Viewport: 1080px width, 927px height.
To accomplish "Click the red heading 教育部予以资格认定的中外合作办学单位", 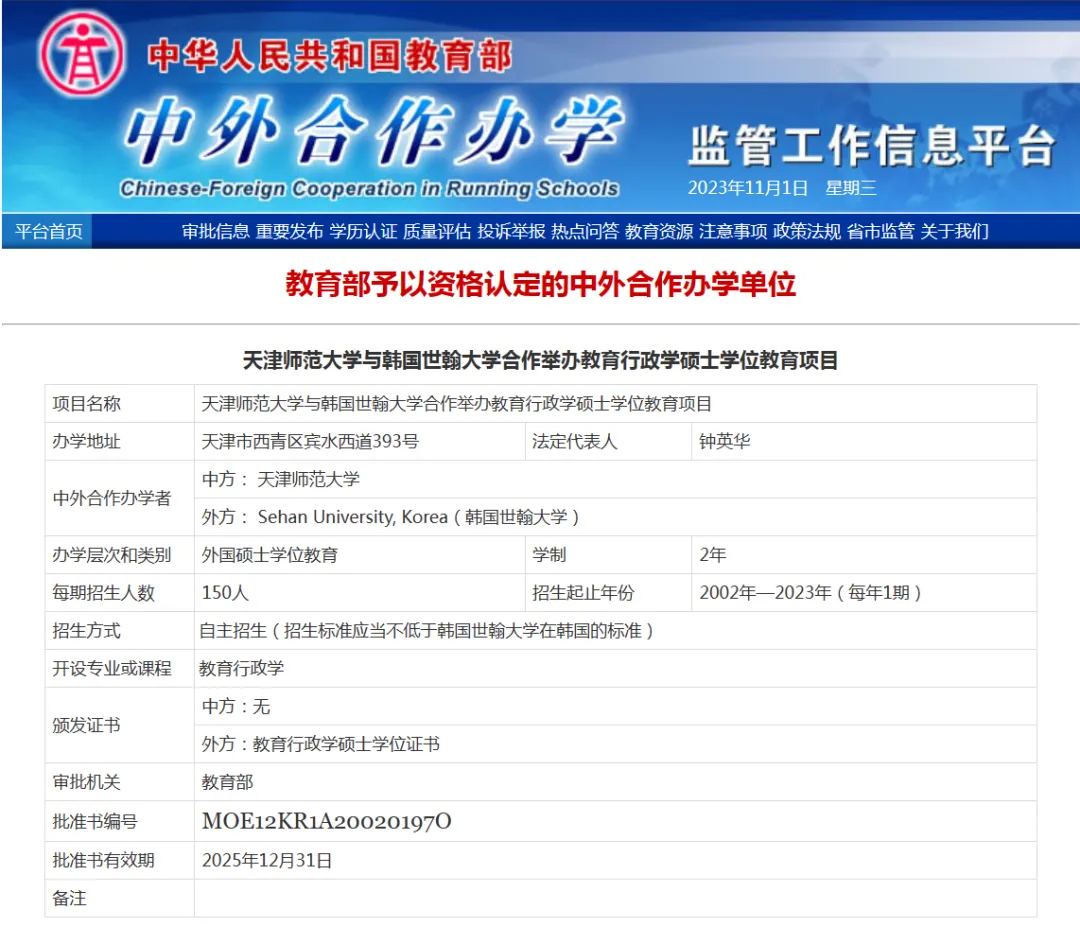I will 540,285.
